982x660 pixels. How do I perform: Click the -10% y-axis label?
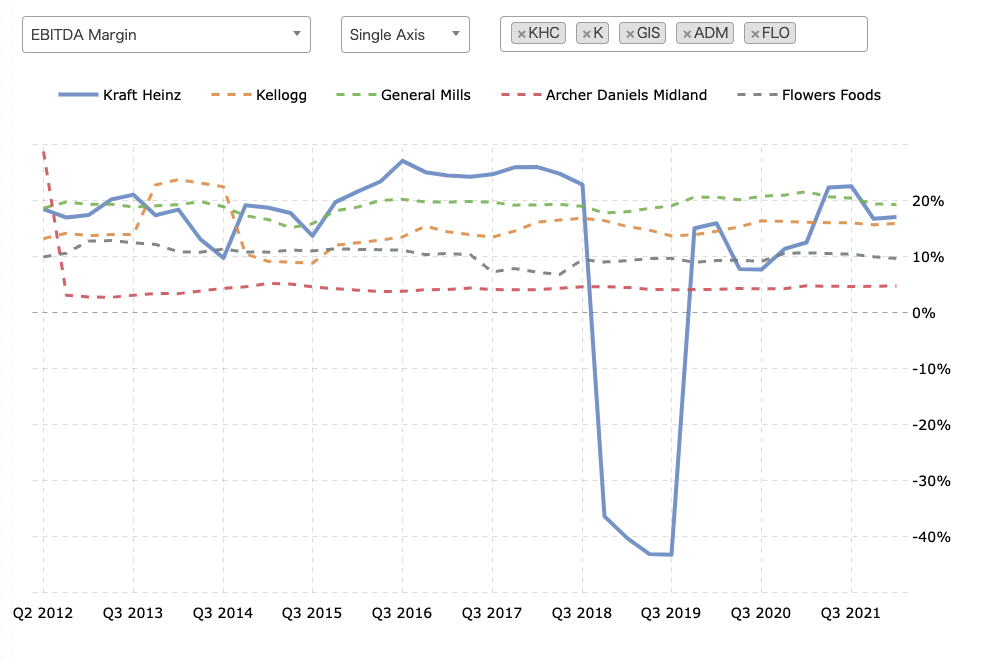[x=931, y=369]
